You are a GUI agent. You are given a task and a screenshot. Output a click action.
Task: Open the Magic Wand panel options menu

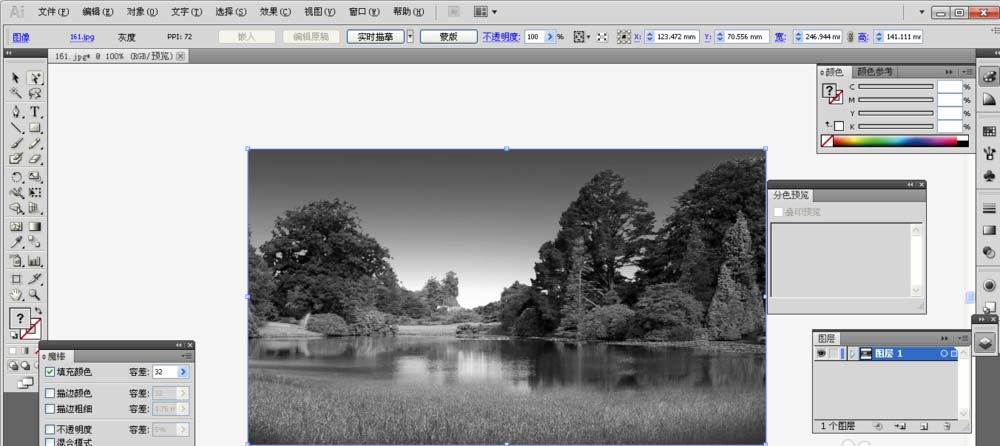click(x=188, y=355)
